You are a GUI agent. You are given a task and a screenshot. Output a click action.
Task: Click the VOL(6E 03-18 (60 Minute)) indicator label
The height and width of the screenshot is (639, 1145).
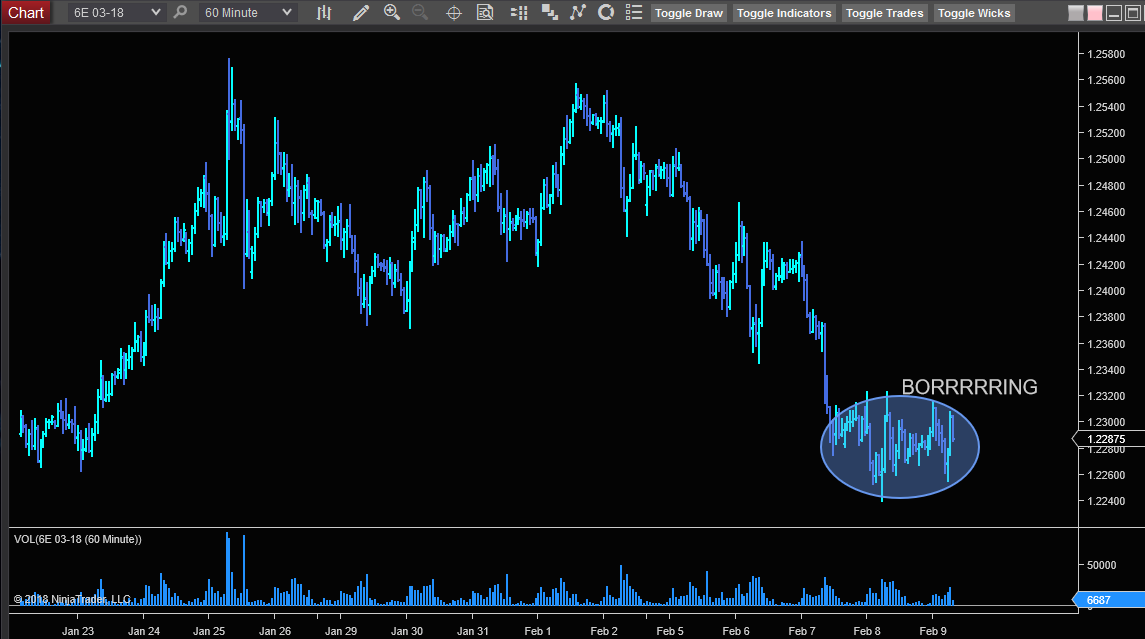coord(77,539)
